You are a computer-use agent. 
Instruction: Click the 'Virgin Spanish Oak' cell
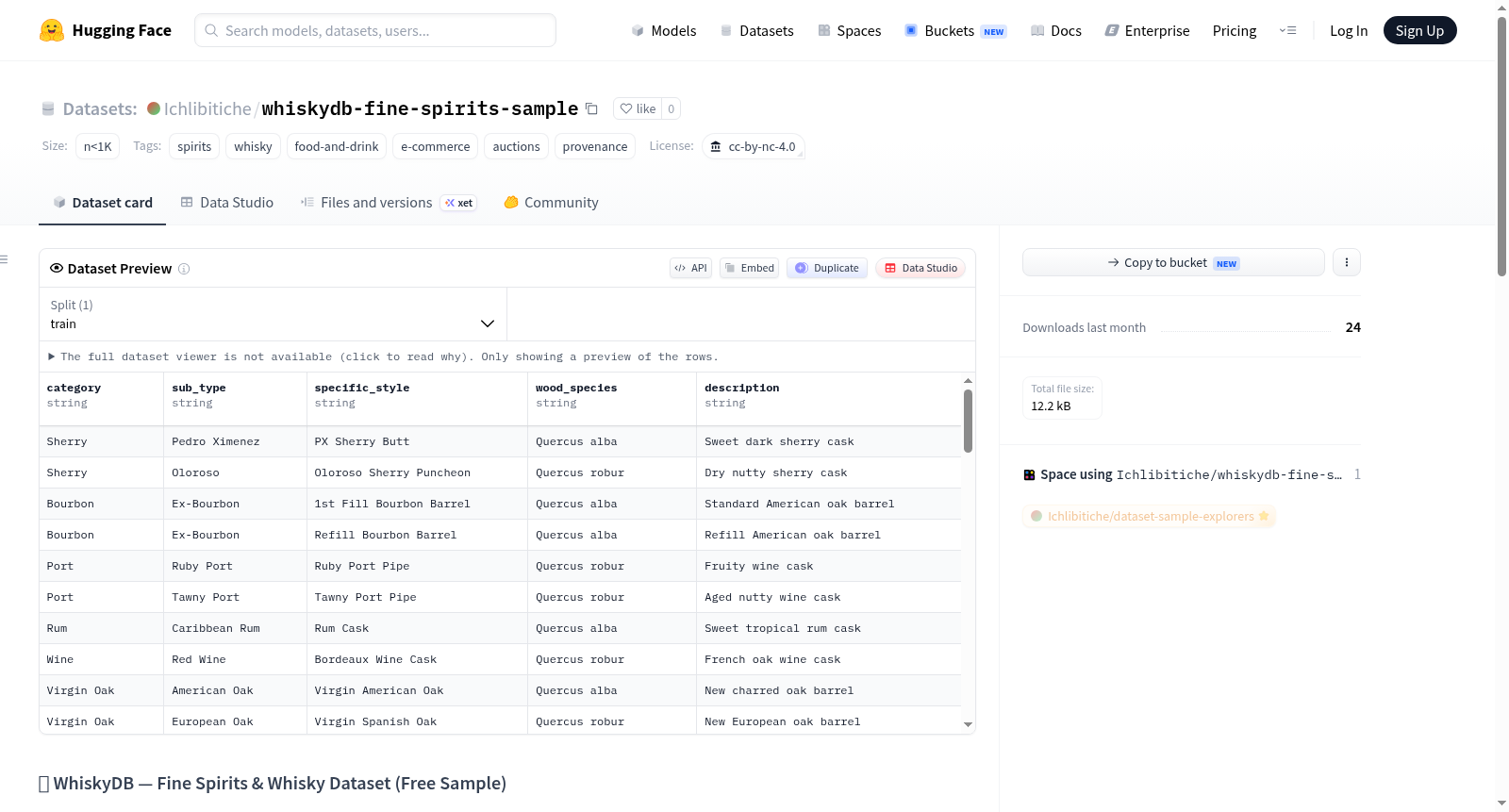(x=418, y=721)
